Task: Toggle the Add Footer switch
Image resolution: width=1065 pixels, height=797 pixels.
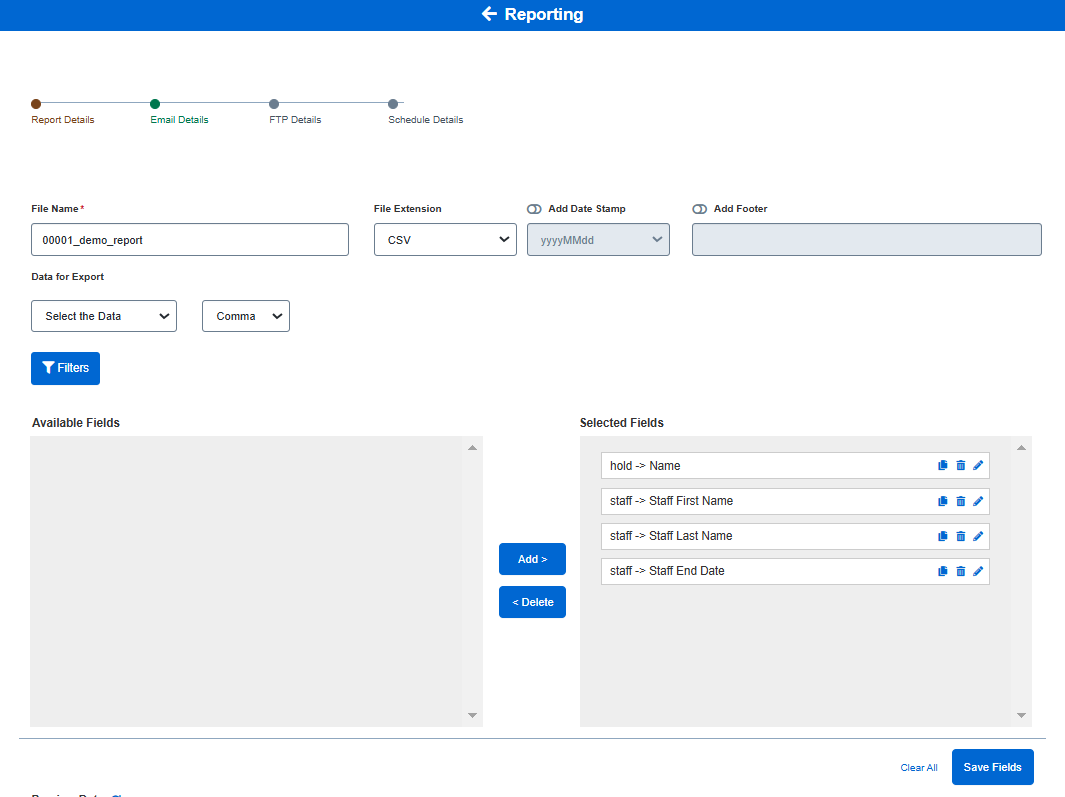Action: tap(700, 209)
